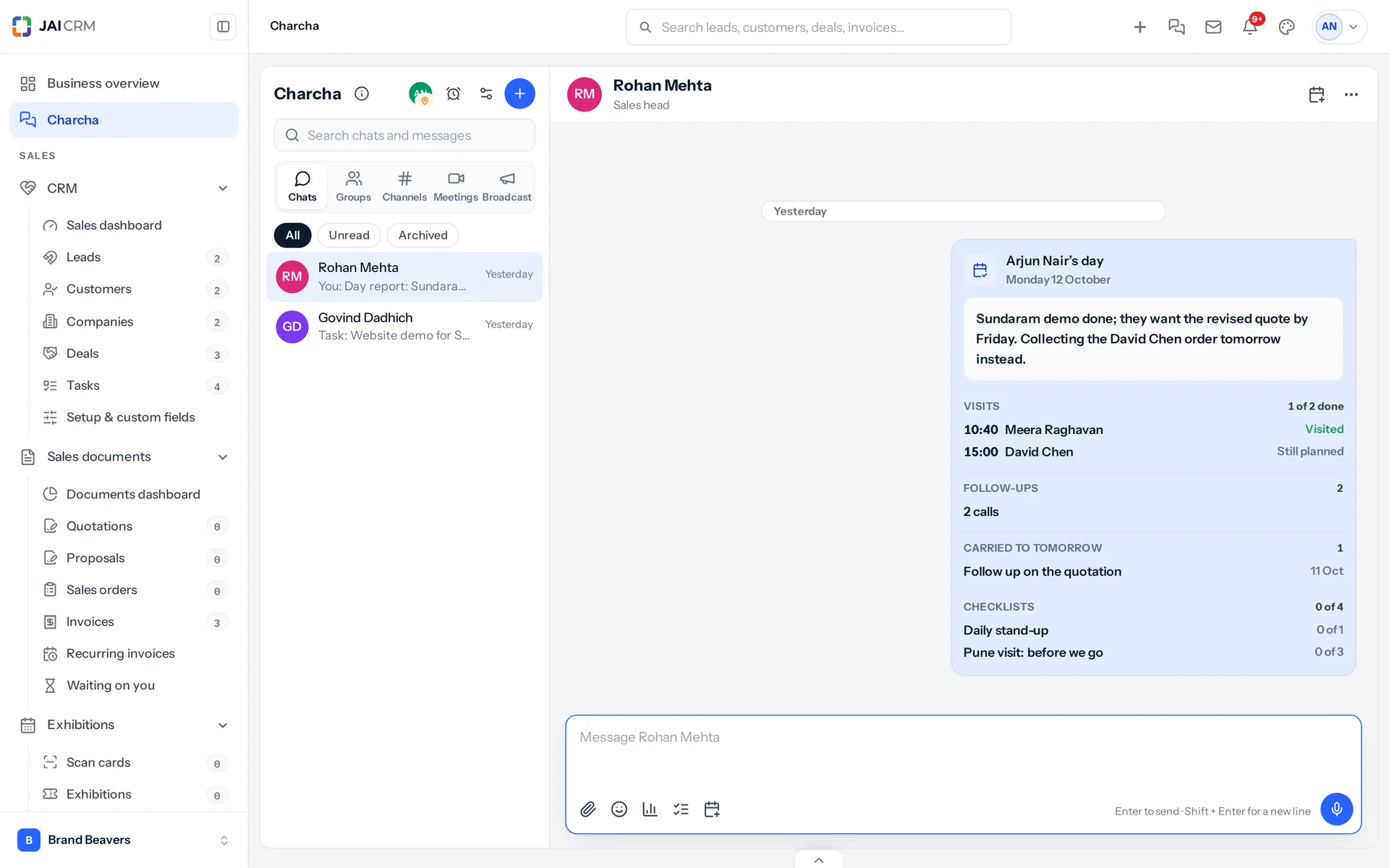Focus the Message Rohan Mehta input box

(x=963, y=752)
